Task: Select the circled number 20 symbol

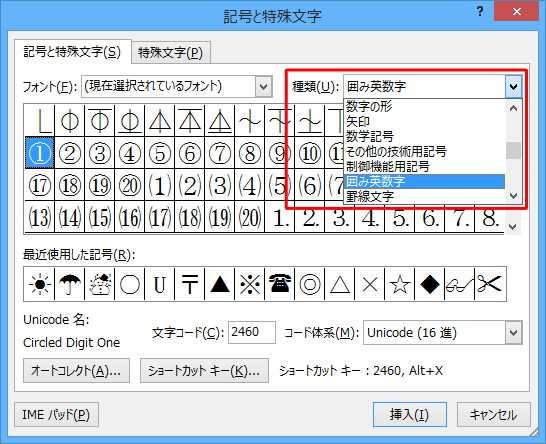Action: click(x=130, y=185)
